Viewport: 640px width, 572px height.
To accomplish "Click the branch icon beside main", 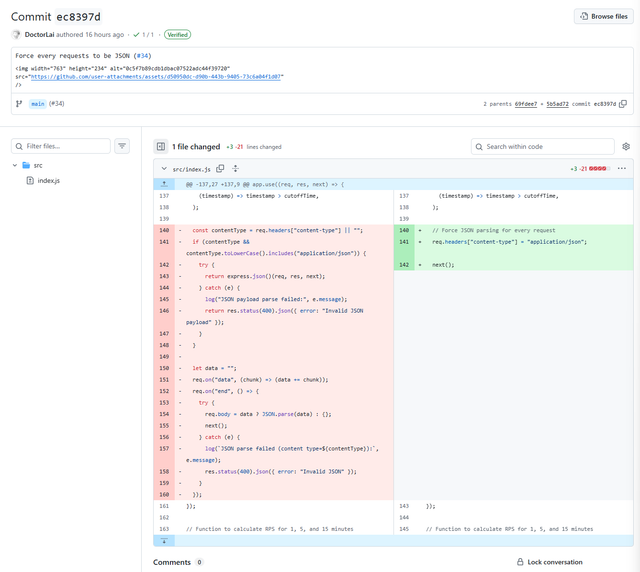I will point(19,104).
